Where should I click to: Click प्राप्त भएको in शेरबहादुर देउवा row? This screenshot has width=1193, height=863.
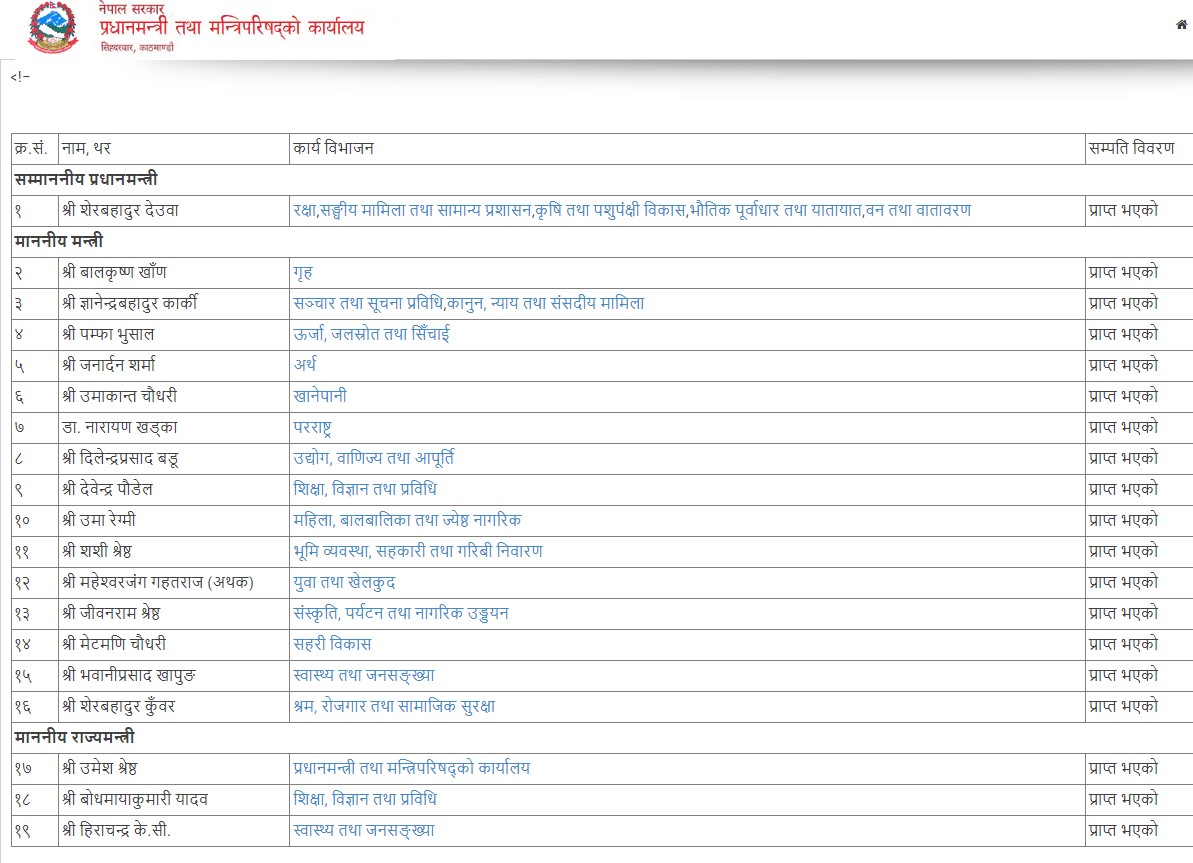click(1123, 210)
